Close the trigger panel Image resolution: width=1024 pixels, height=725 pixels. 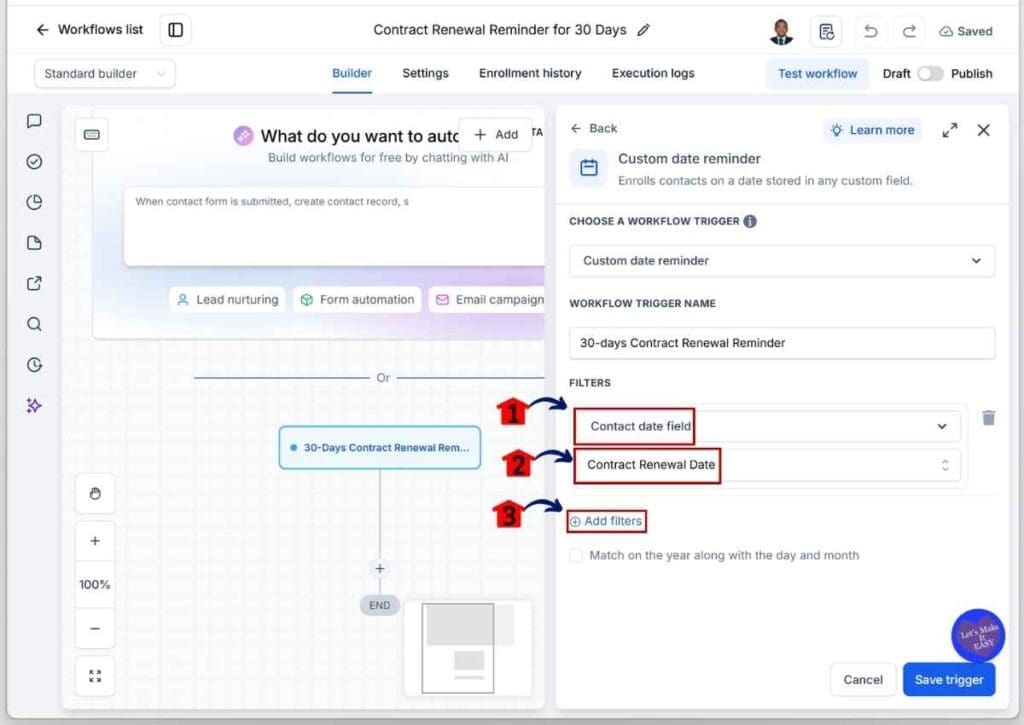pyautogui.click(x=984, y=130)
